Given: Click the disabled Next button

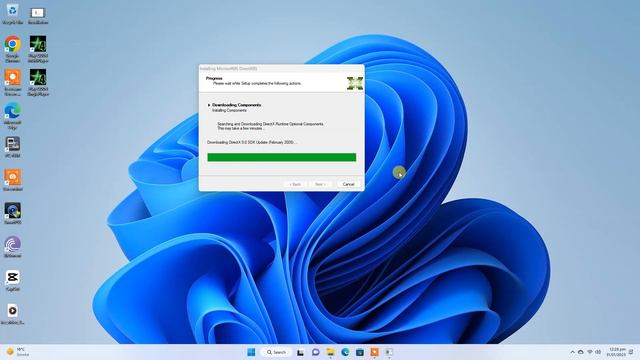Looking at the screenshot, I should pyautogui.click(x=320, y=184).
